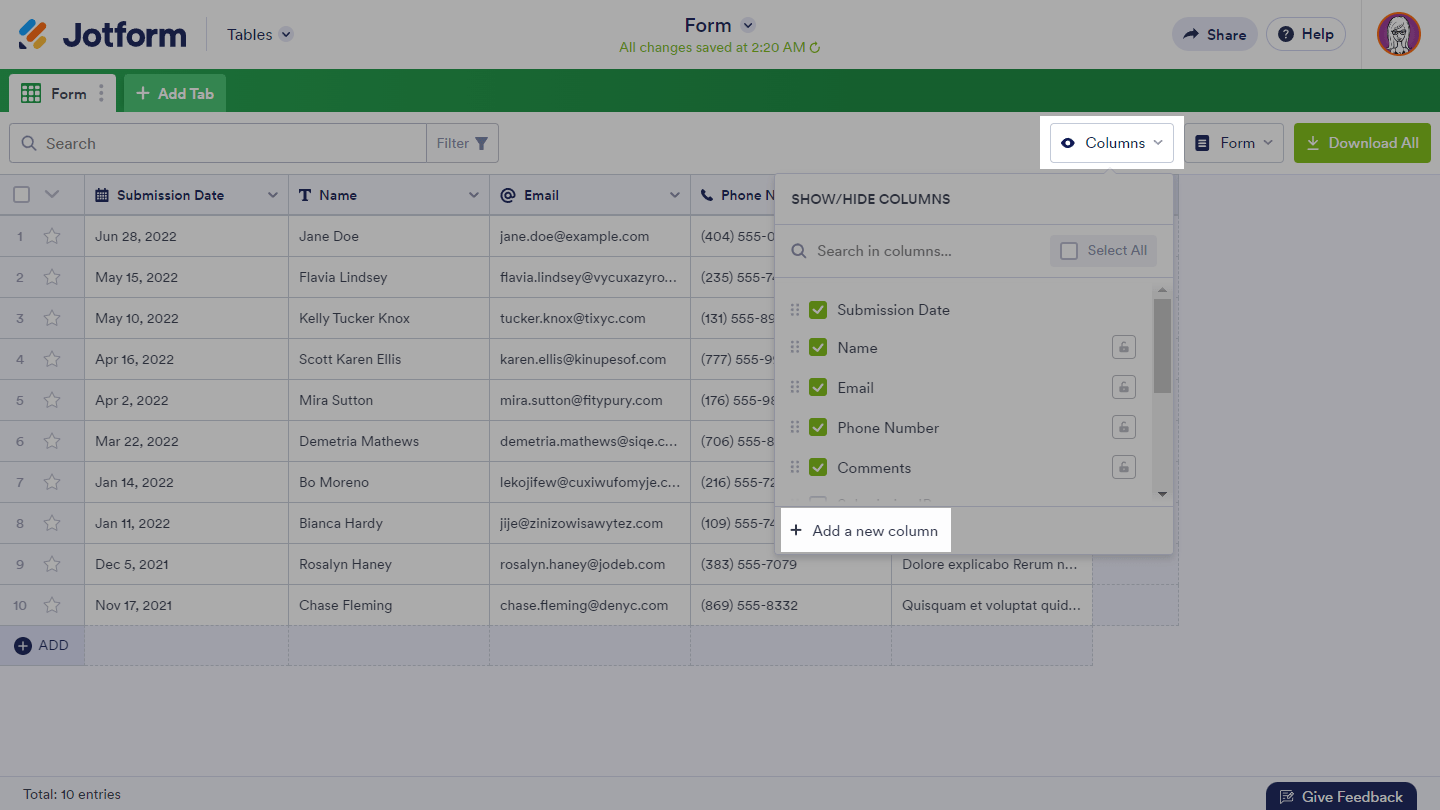
Task: Toggle the lock icon for Comments column
Action: (1124, 467)
